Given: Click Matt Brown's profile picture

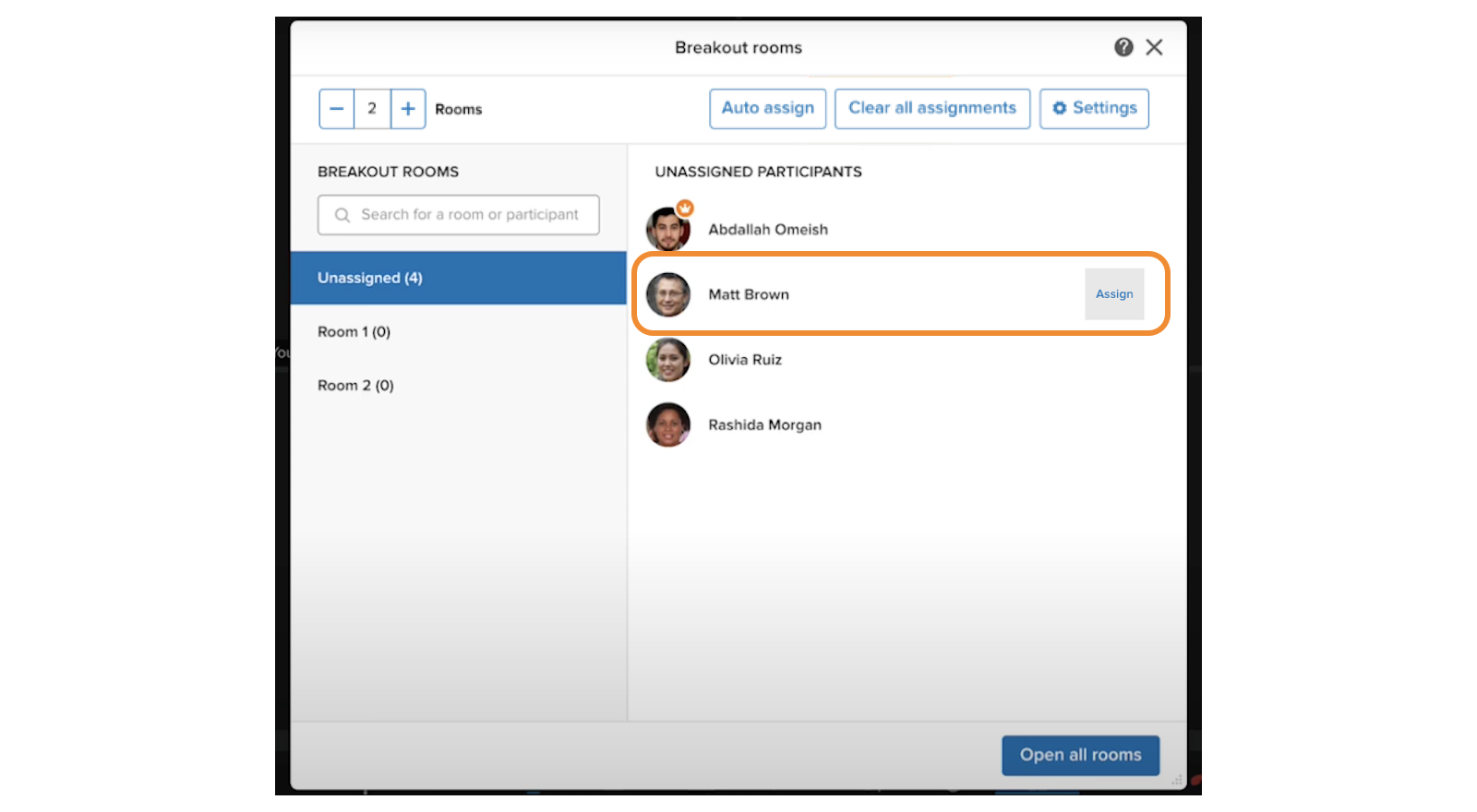Looking at the screenshot, I should tap(668, 295).
